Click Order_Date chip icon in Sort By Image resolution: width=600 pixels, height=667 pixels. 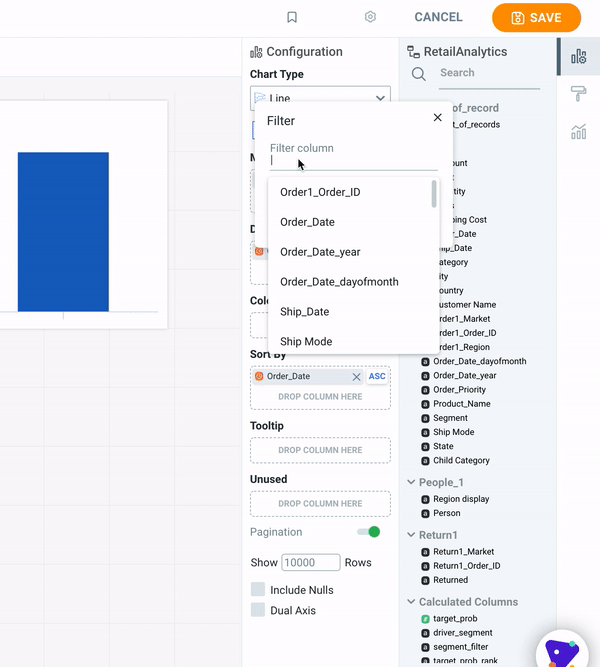point(259,376)
